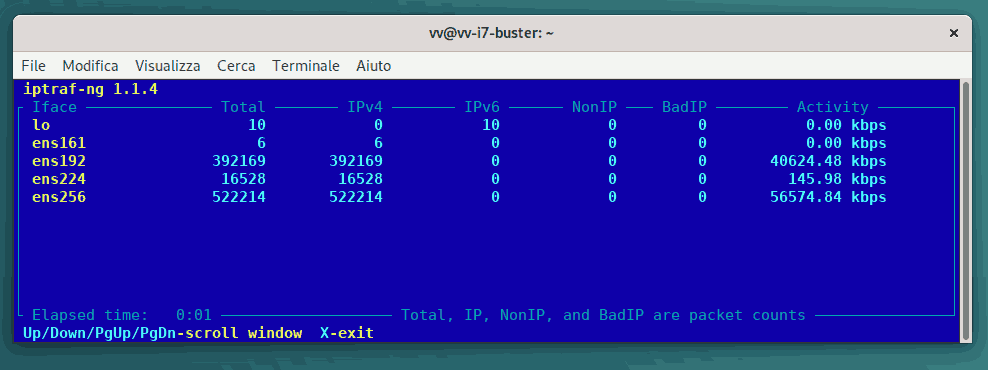Click the Activity column header
This screenshot has height=370, width=988.
[832, 107]
